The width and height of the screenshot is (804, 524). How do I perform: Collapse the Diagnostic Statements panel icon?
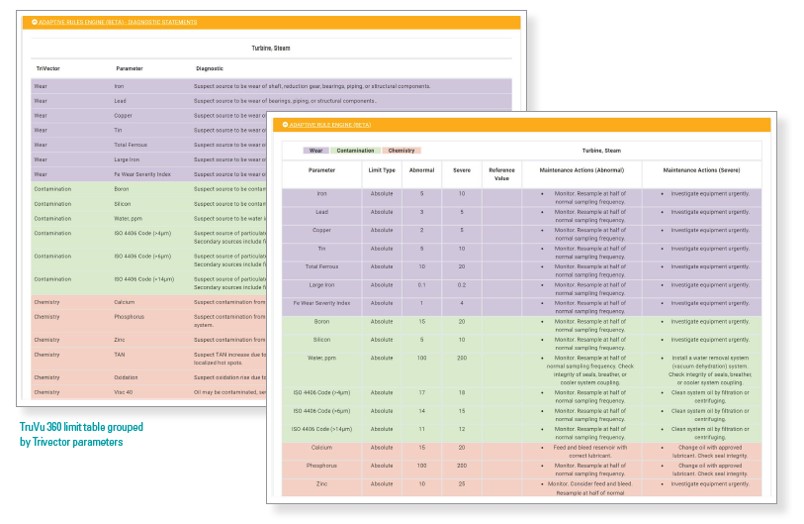click(x=35, y=22)
